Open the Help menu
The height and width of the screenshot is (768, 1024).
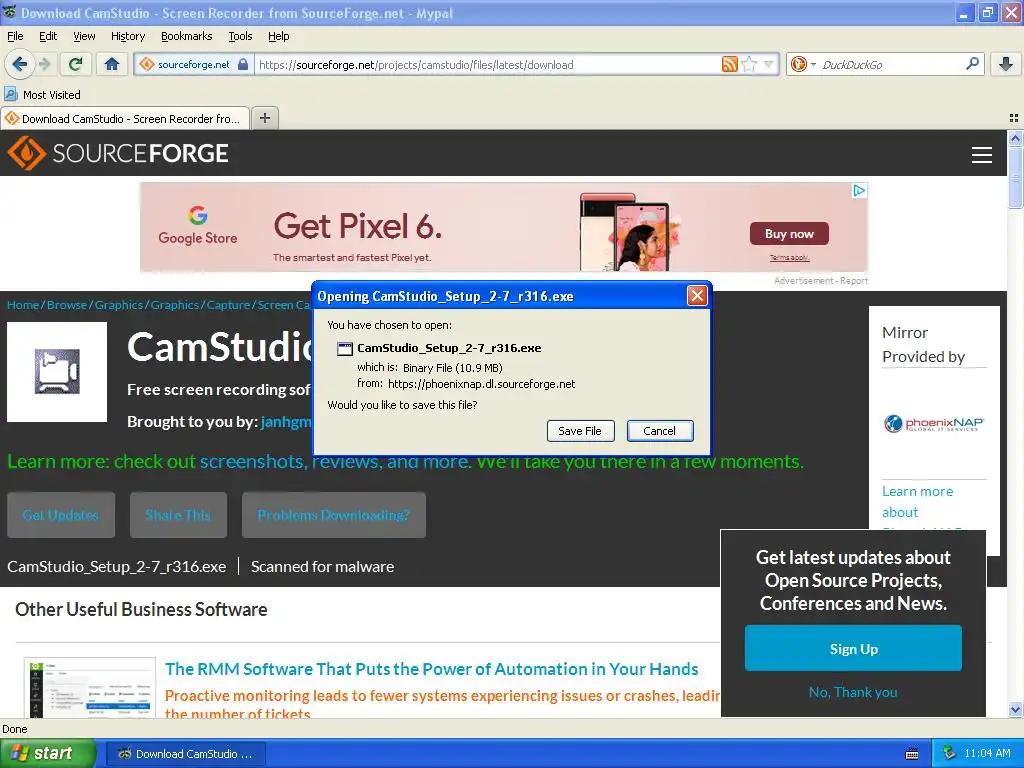[x=278, y=36]
